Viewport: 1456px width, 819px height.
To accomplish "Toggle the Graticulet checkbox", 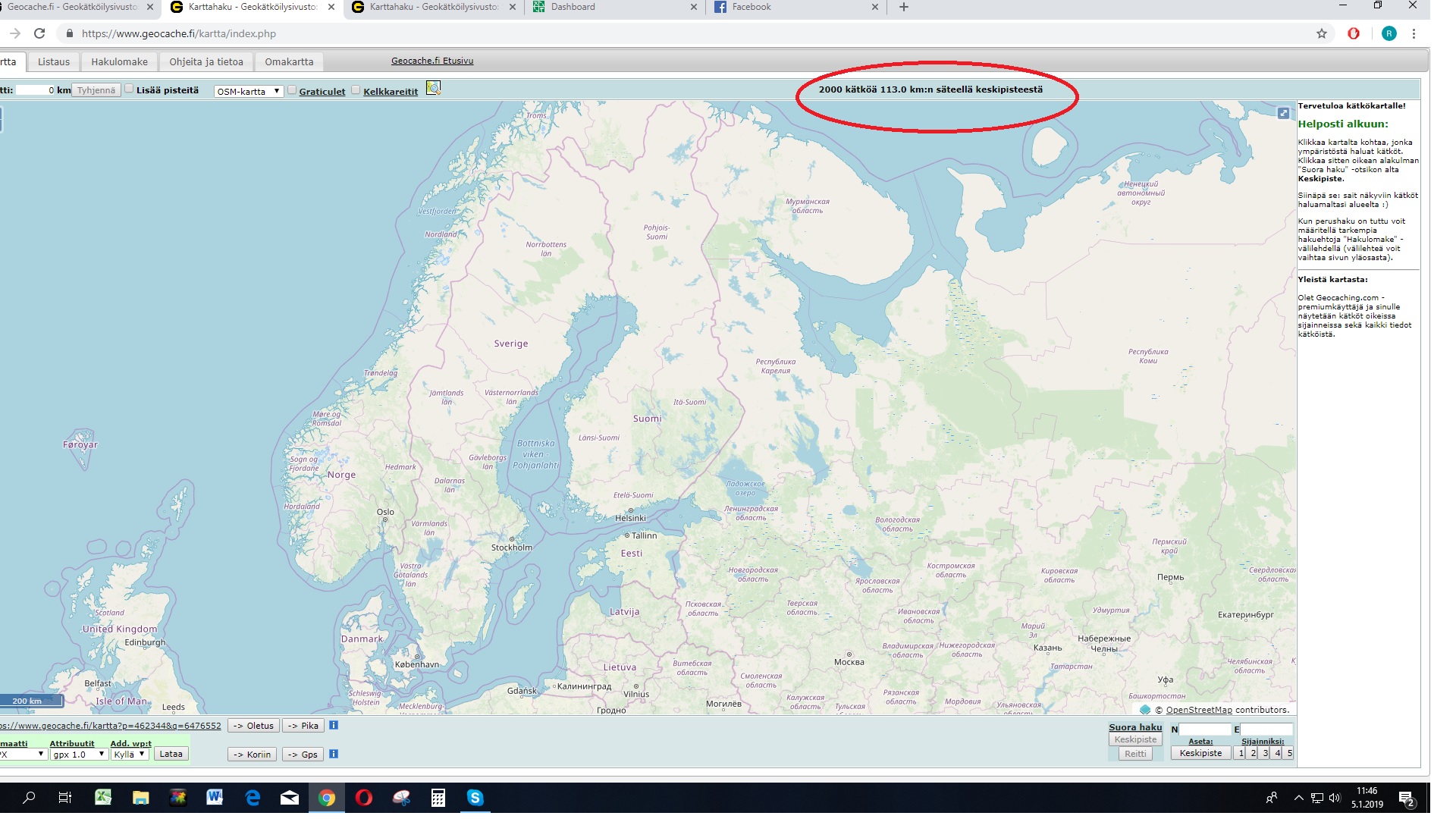I will (x=291, y=90).
